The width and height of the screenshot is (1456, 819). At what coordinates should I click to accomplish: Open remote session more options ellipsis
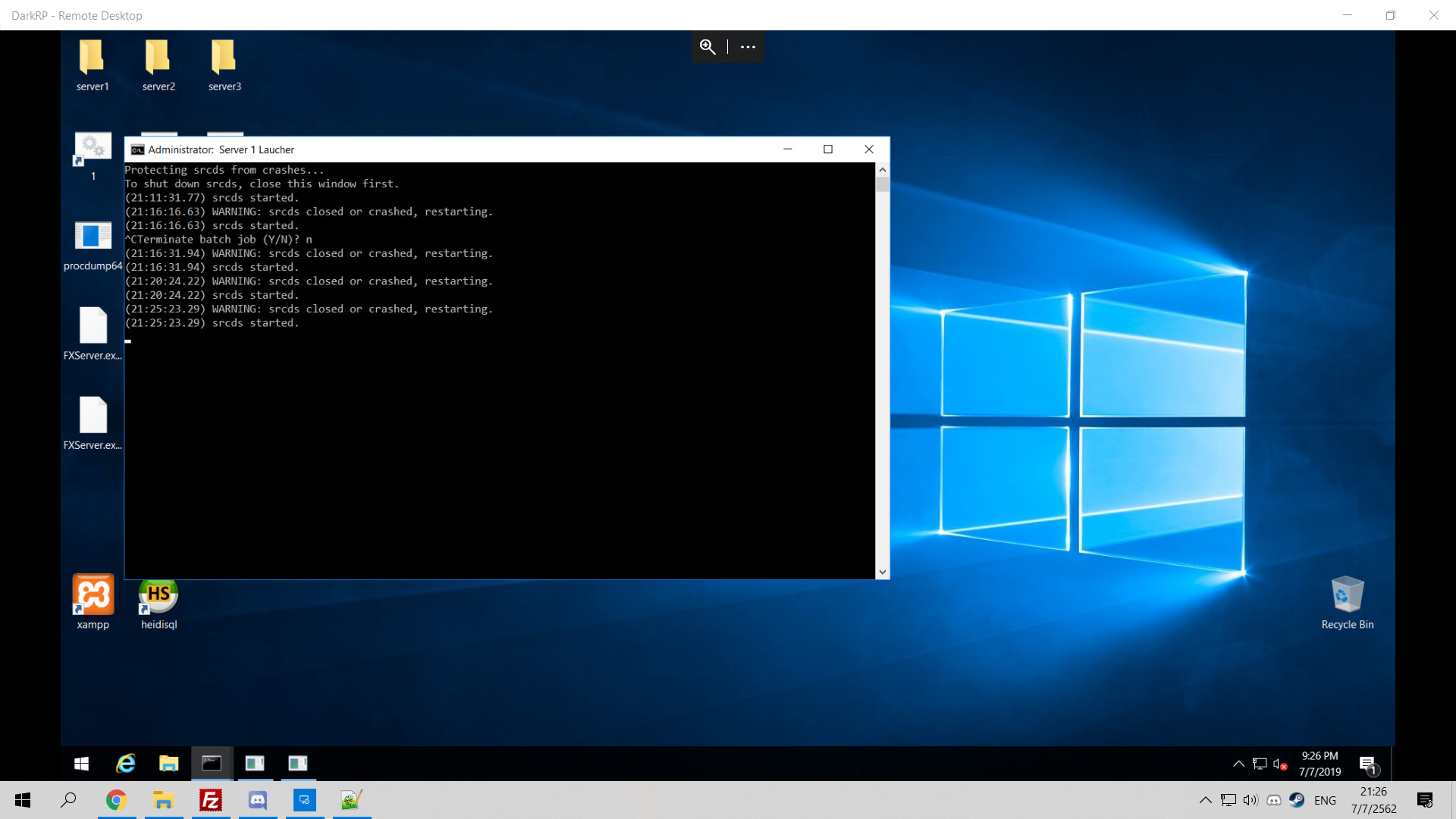click(748, 47)
